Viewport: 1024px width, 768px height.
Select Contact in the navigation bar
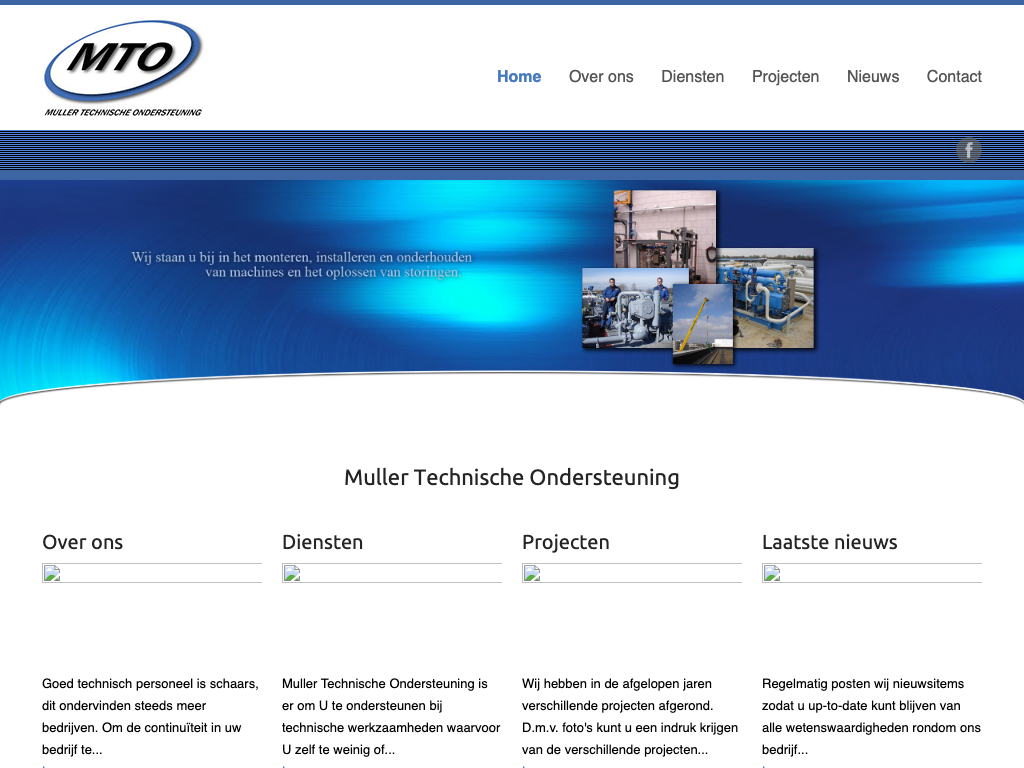pos(954,77)
